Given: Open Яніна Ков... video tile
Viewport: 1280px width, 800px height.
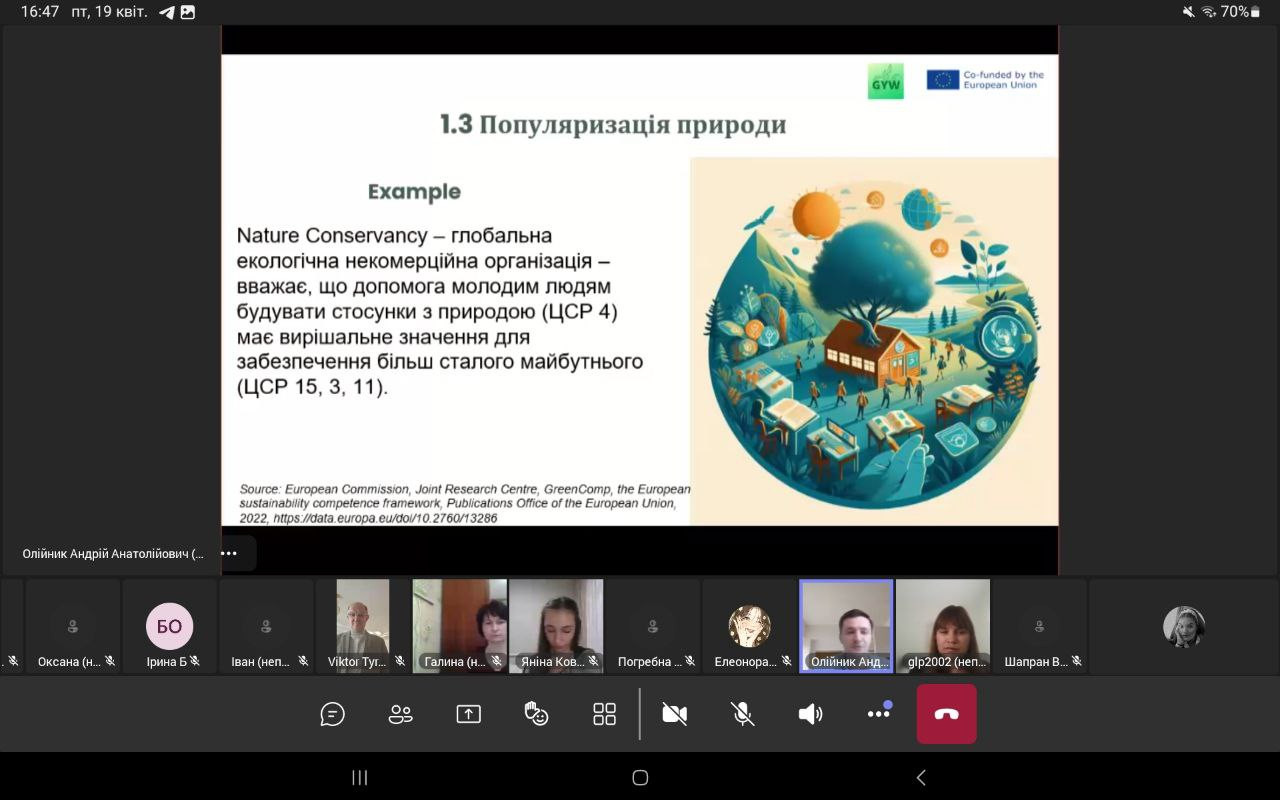Looking at the screenshot, I should [556, 626].
